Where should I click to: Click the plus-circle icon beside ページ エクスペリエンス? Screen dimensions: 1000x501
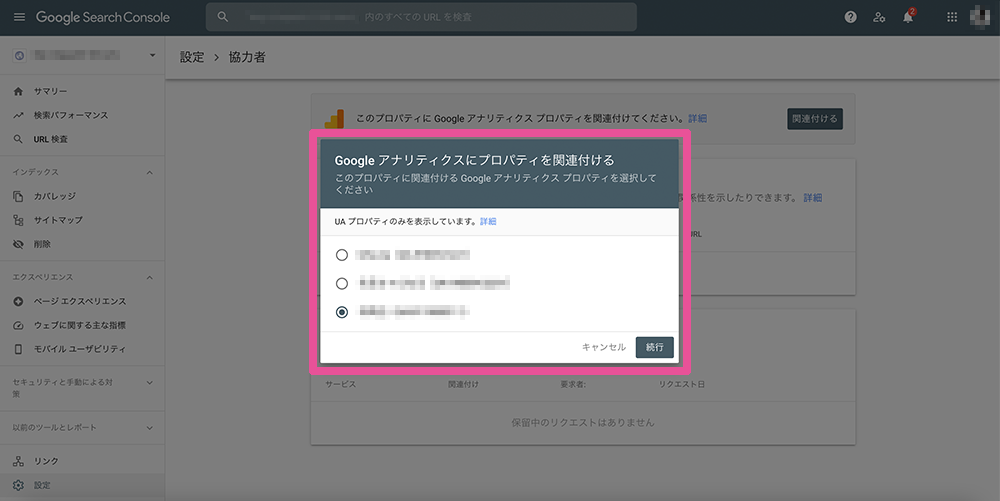click(x=18, y=301)
